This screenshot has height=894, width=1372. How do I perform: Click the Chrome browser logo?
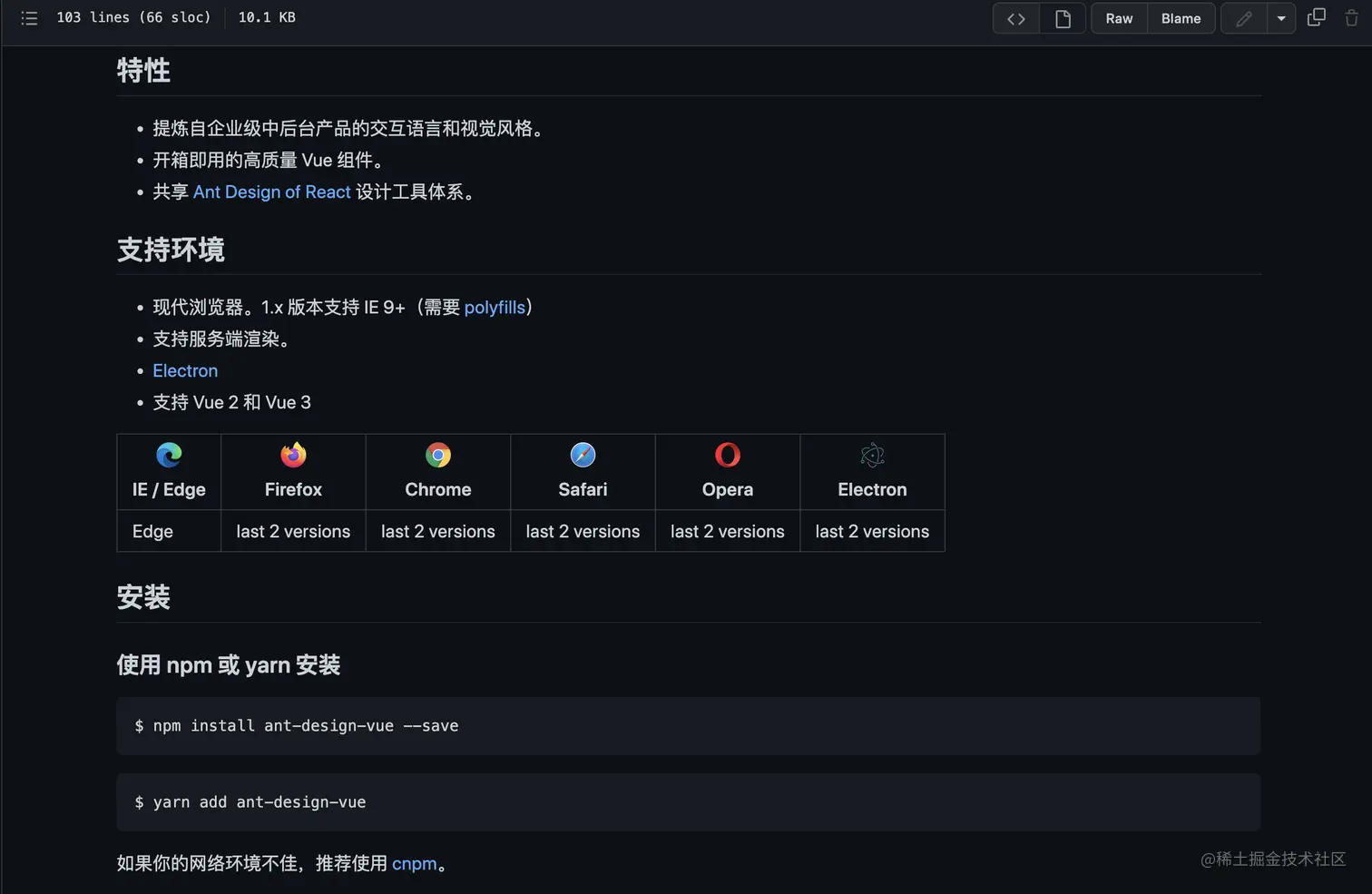point(438,455)
